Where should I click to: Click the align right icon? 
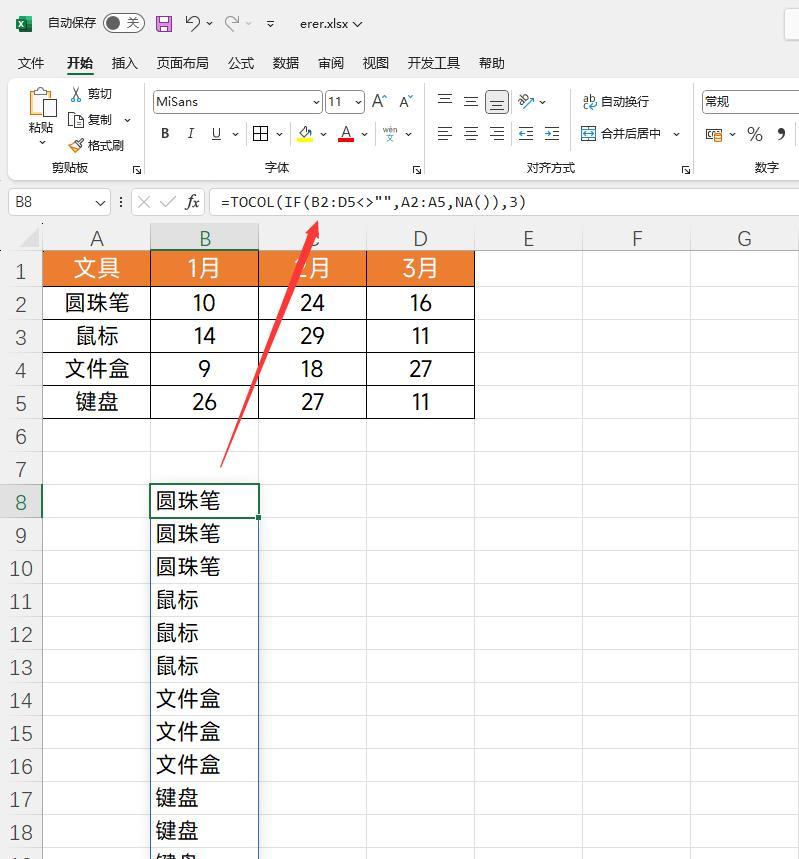tap(497, 134)
